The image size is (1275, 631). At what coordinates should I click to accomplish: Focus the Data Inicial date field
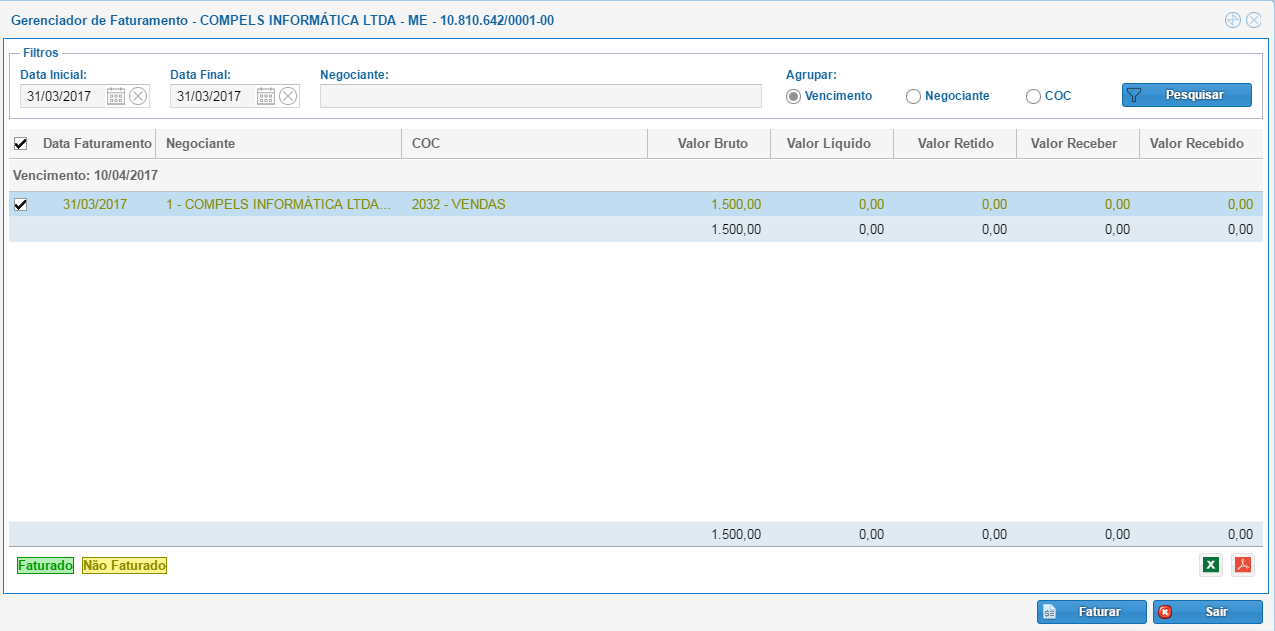(63, 96)
